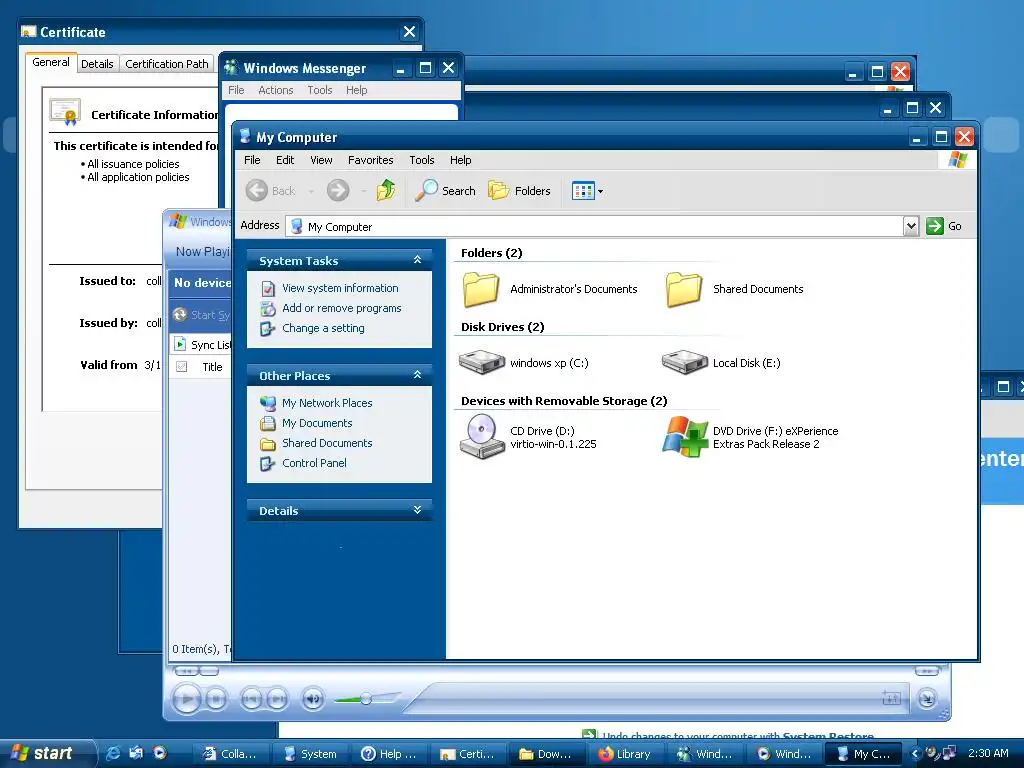
Task: Open the Back history dropdown arrow
Action: pyautogui.click(x=312, y=191)
